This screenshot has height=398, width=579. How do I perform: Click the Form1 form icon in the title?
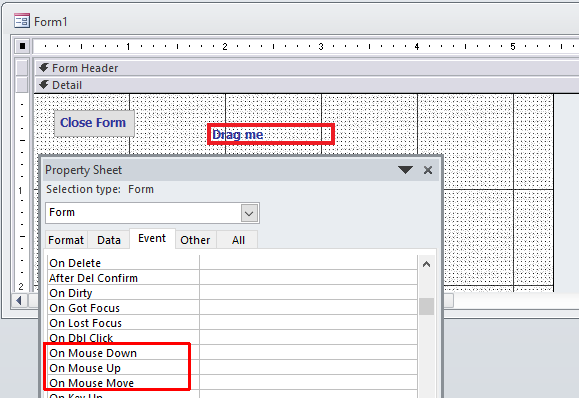22,21
